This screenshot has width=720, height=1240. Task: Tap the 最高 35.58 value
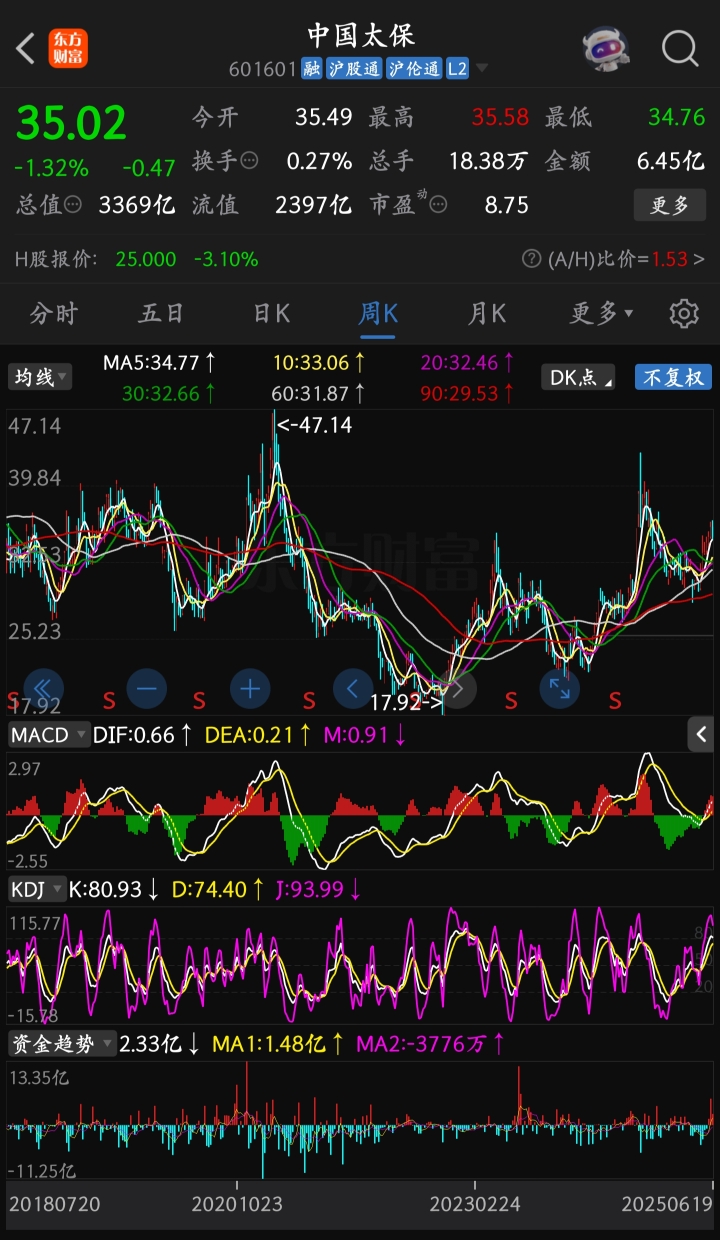tap(500, 117)
